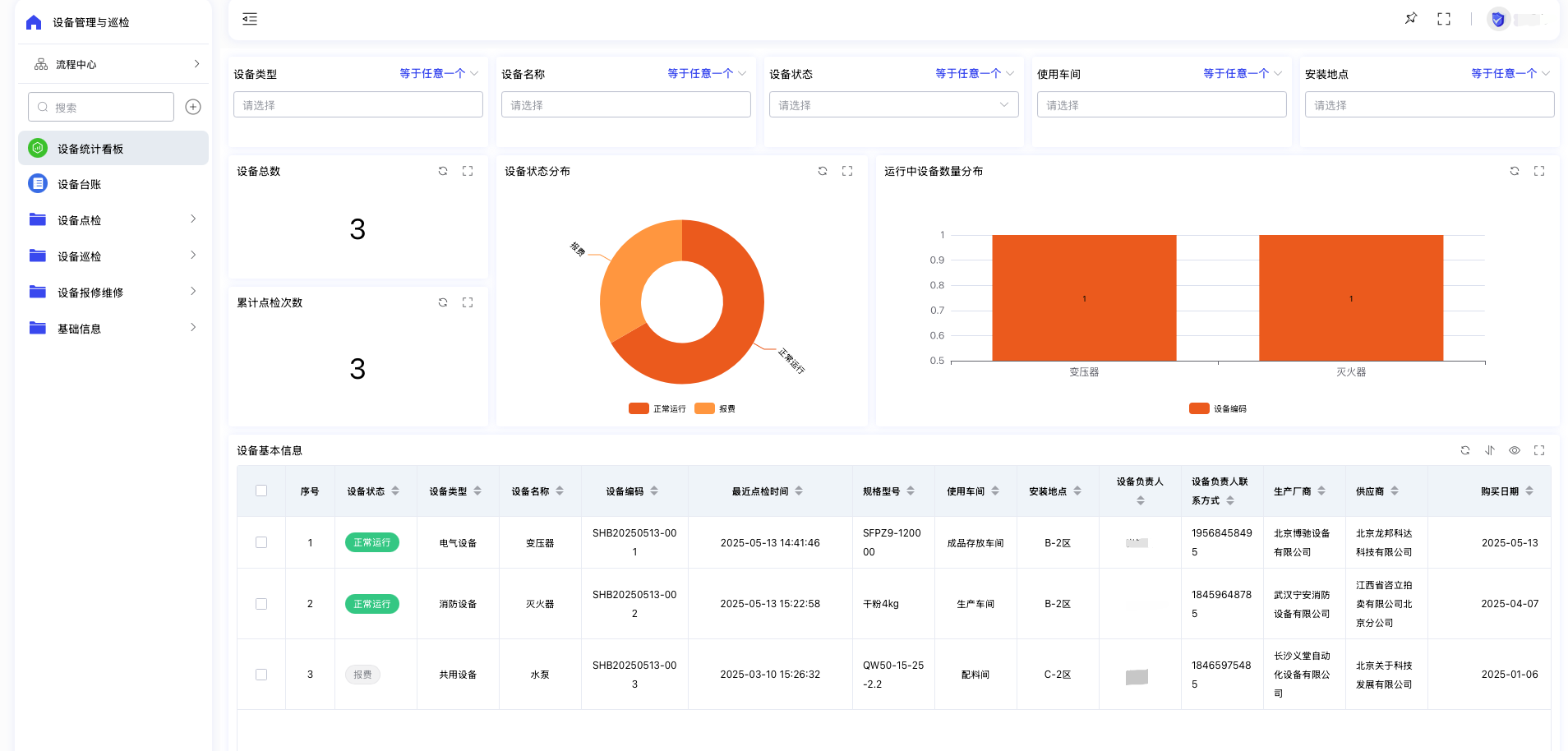Toggle the select-all checkbox in table header
This screenshot has height=751, width=1568.
tap(261, 491)
